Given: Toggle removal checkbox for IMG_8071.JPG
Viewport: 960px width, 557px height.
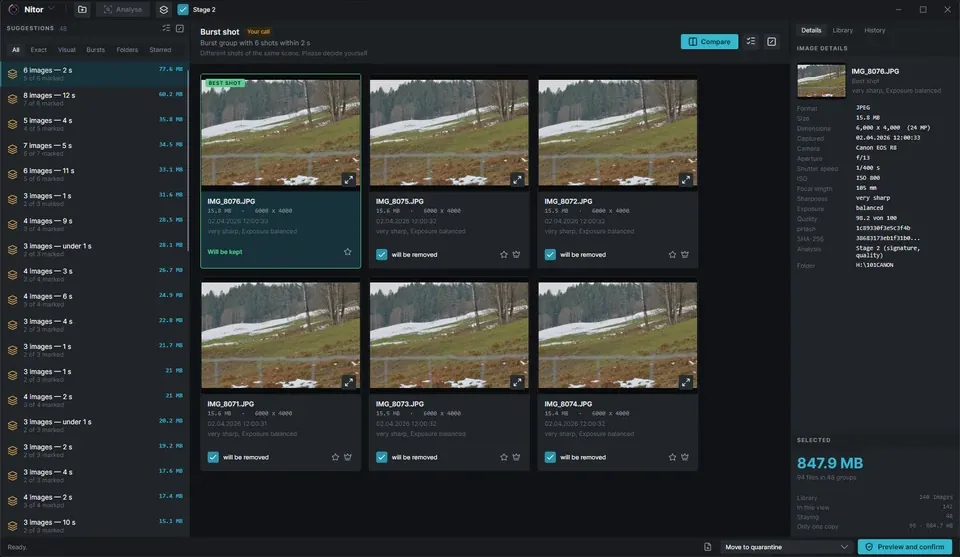Looking at the screenshot, I should coord(213,457).
